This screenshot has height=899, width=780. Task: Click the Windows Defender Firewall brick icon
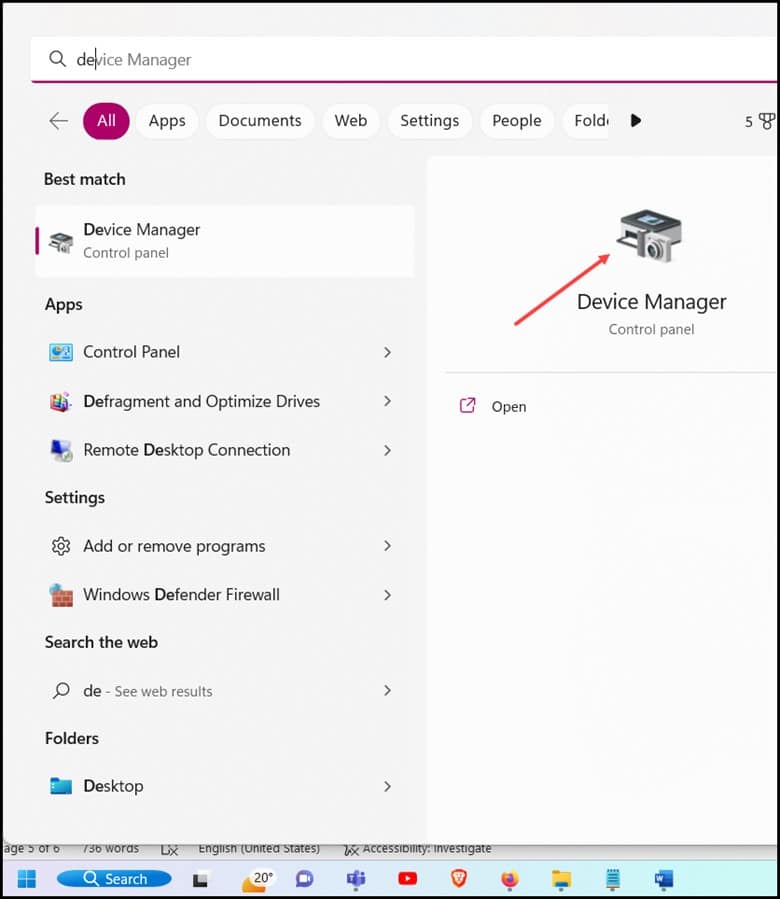(x=61, y=595)
